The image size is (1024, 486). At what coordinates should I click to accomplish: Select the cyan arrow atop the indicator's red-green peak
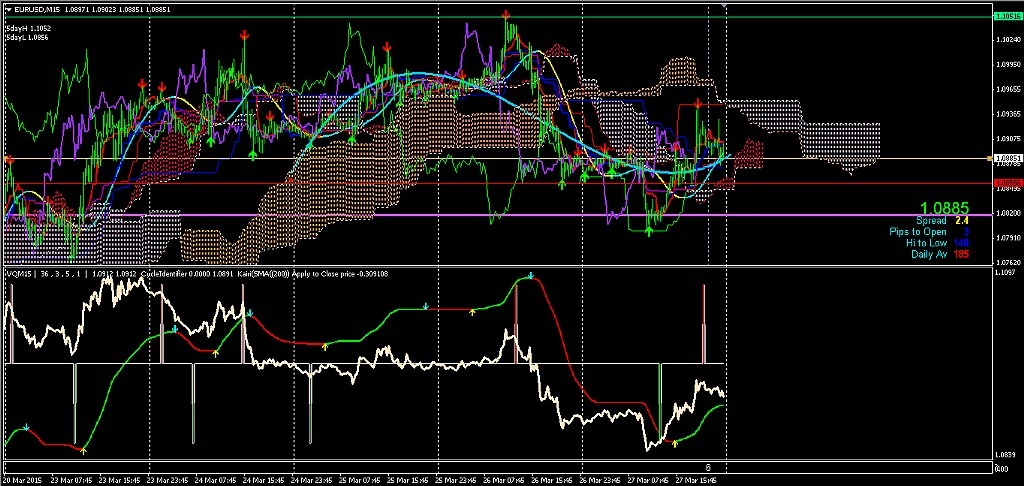click(x=531, y=275)
